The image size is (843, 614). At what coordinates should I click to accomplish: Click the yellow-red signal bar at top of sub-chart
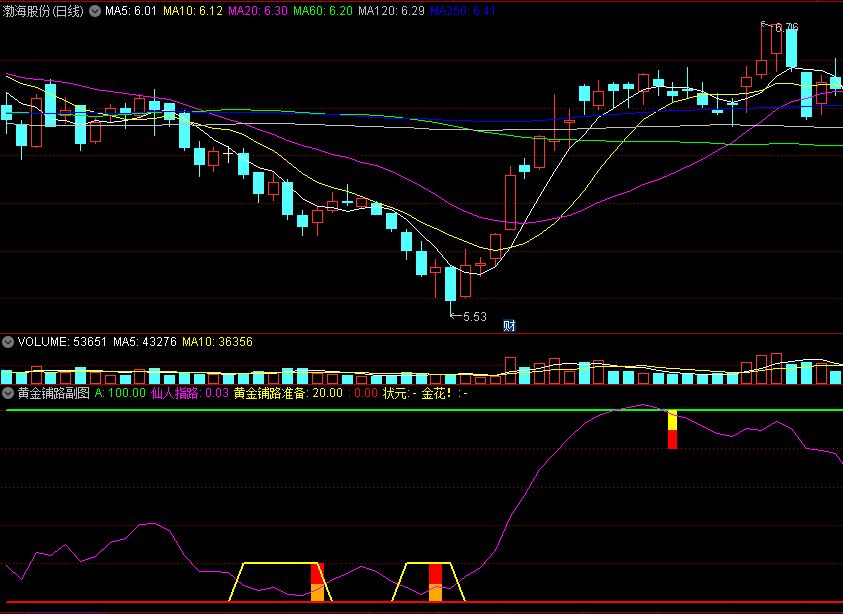[x=672, y=429]
